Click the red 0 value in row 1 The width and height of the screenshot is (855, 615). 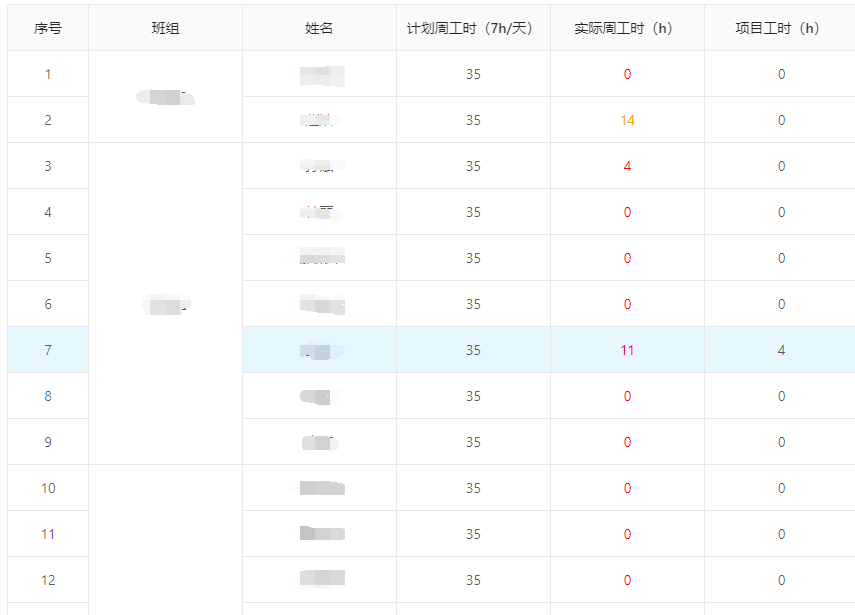click(x=627, y=73)
